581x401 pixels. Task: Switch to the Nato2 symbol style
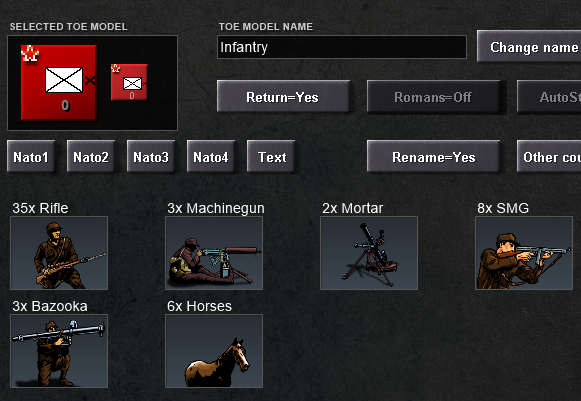[91, 156]
